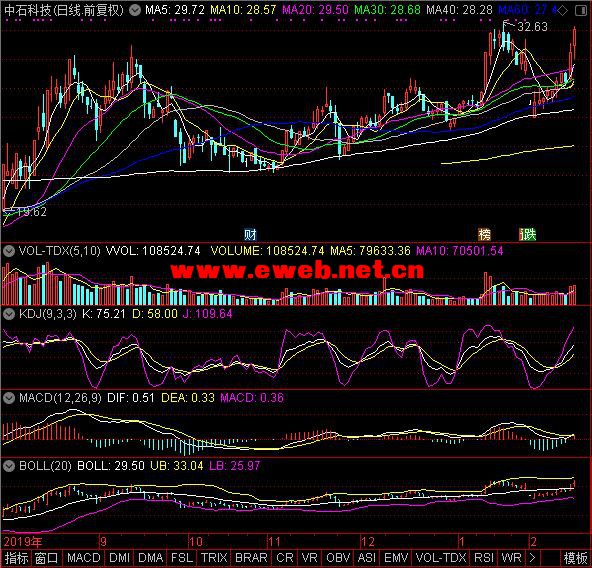Open the 模板 template button
Image resolution: width=592 pixels, height=568 pixels.
pos(575,558)
